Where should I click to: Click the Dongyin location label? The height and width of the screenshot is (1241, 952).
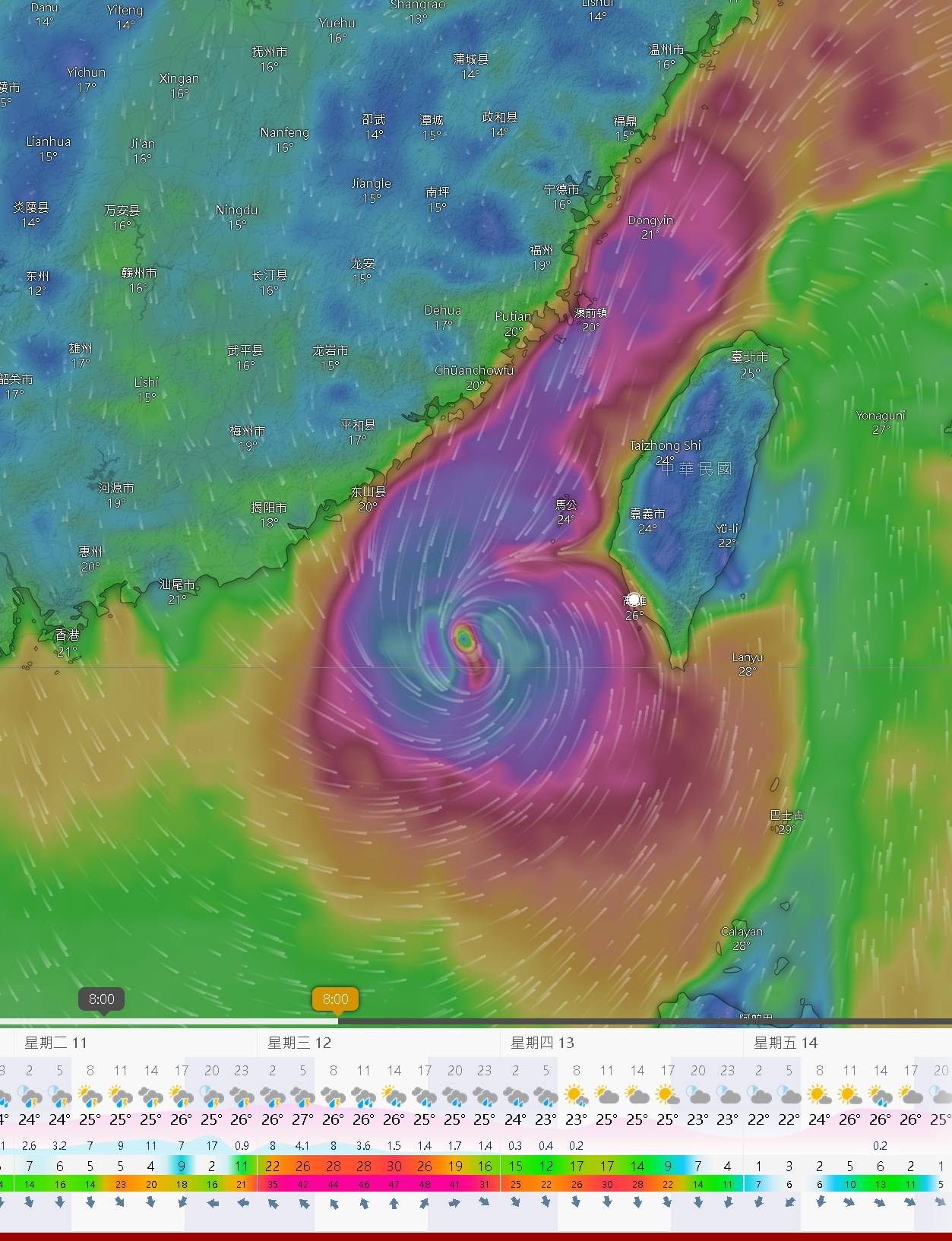tap(650, 220)
